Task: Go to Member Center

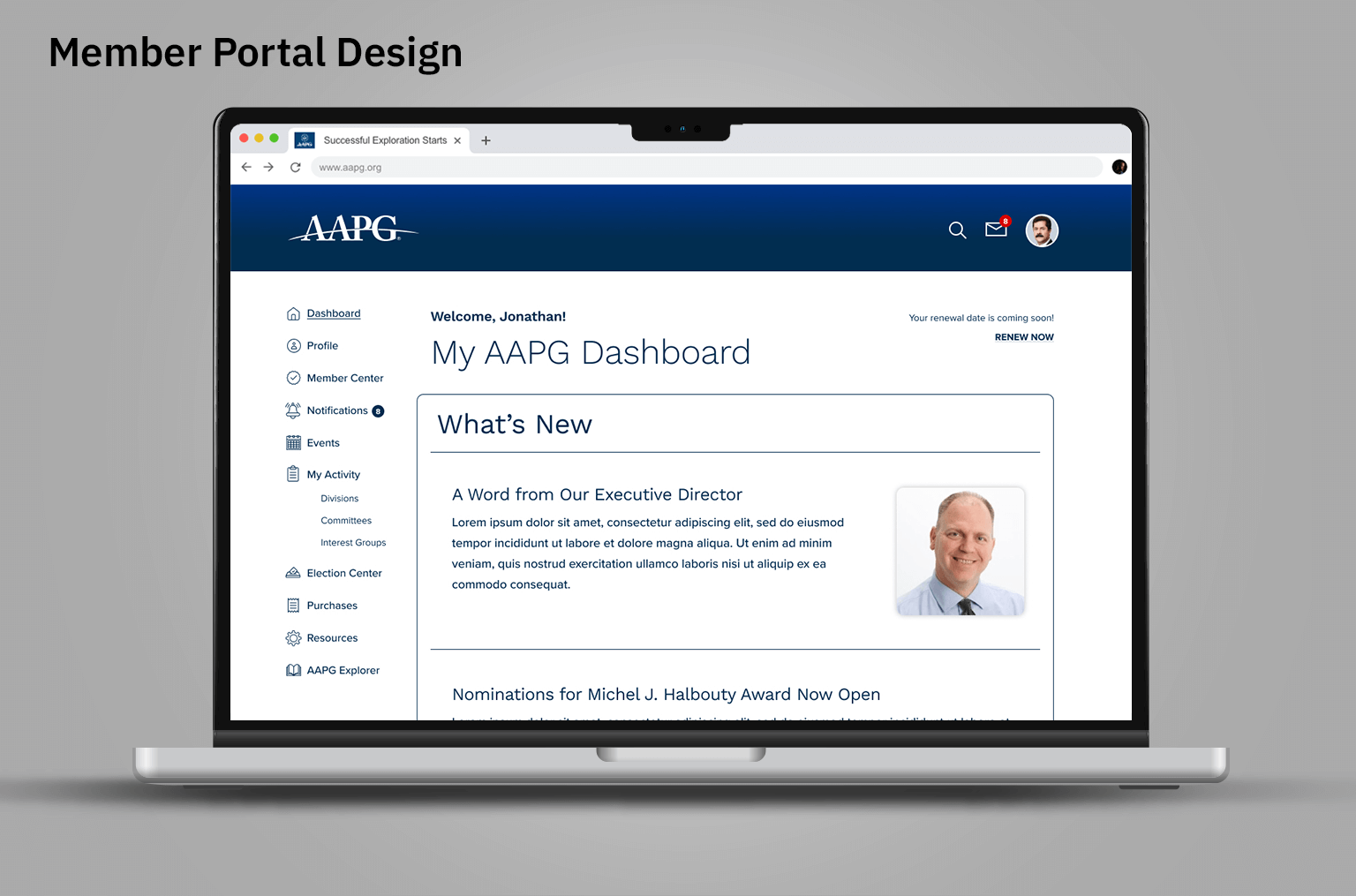Action: (x=345, y=378)
